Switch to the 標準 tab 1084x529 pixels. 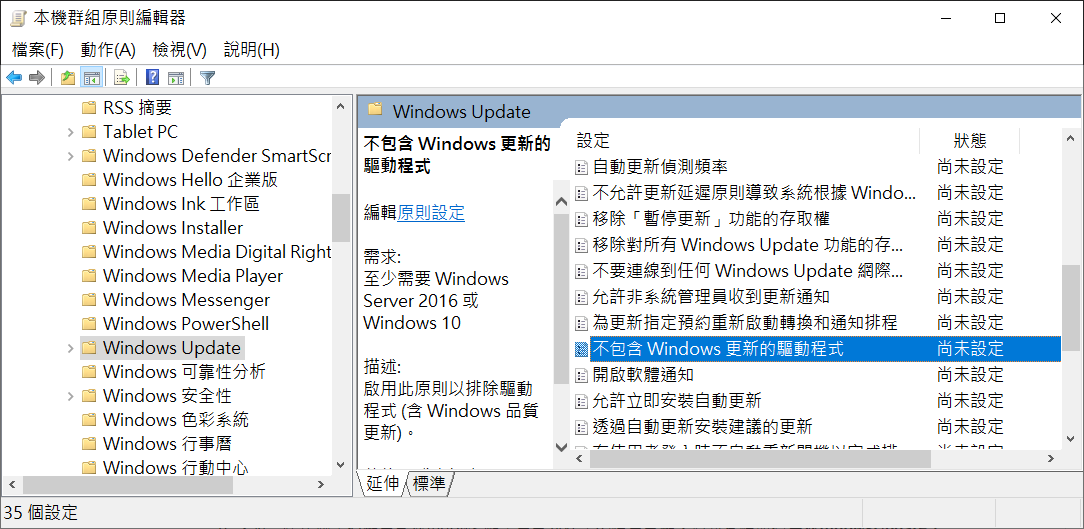pyautogui.click(x=429, y=484)
